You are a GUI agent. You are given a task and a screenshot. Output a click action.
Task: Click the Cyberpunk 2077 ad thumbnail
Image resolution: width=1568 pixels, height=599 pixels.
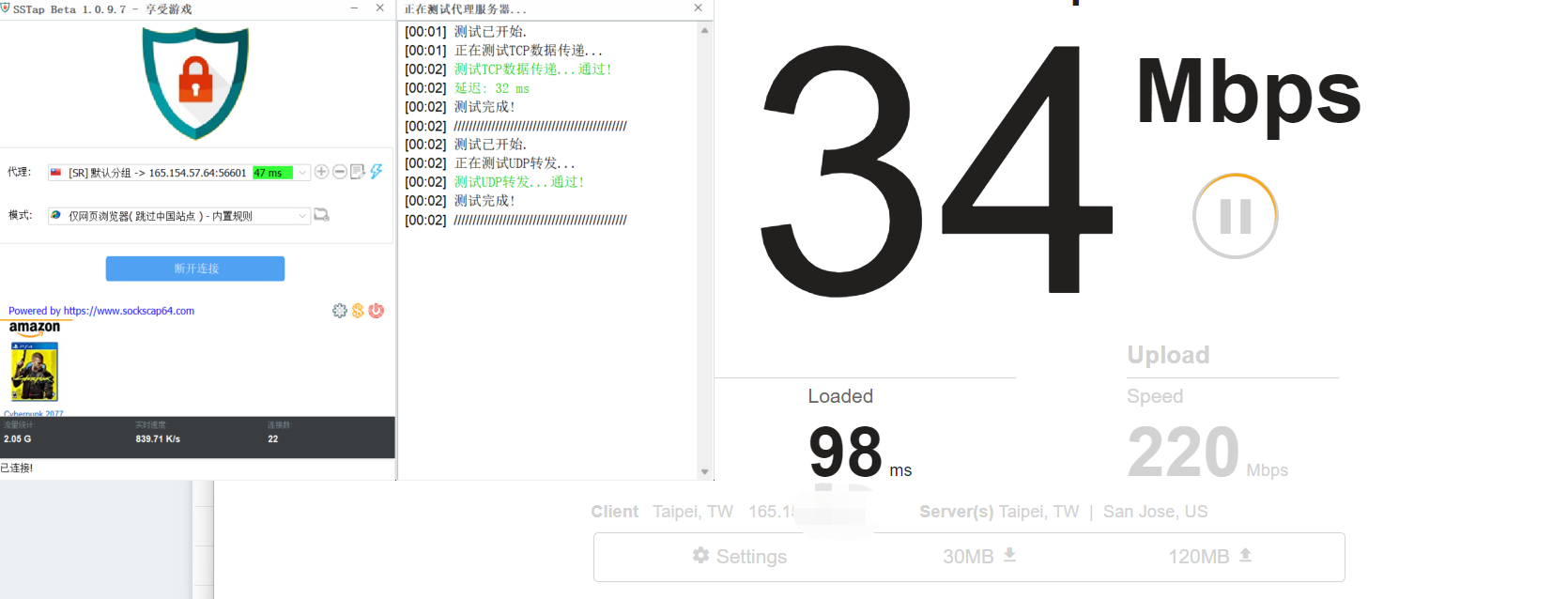click(35, 372)
